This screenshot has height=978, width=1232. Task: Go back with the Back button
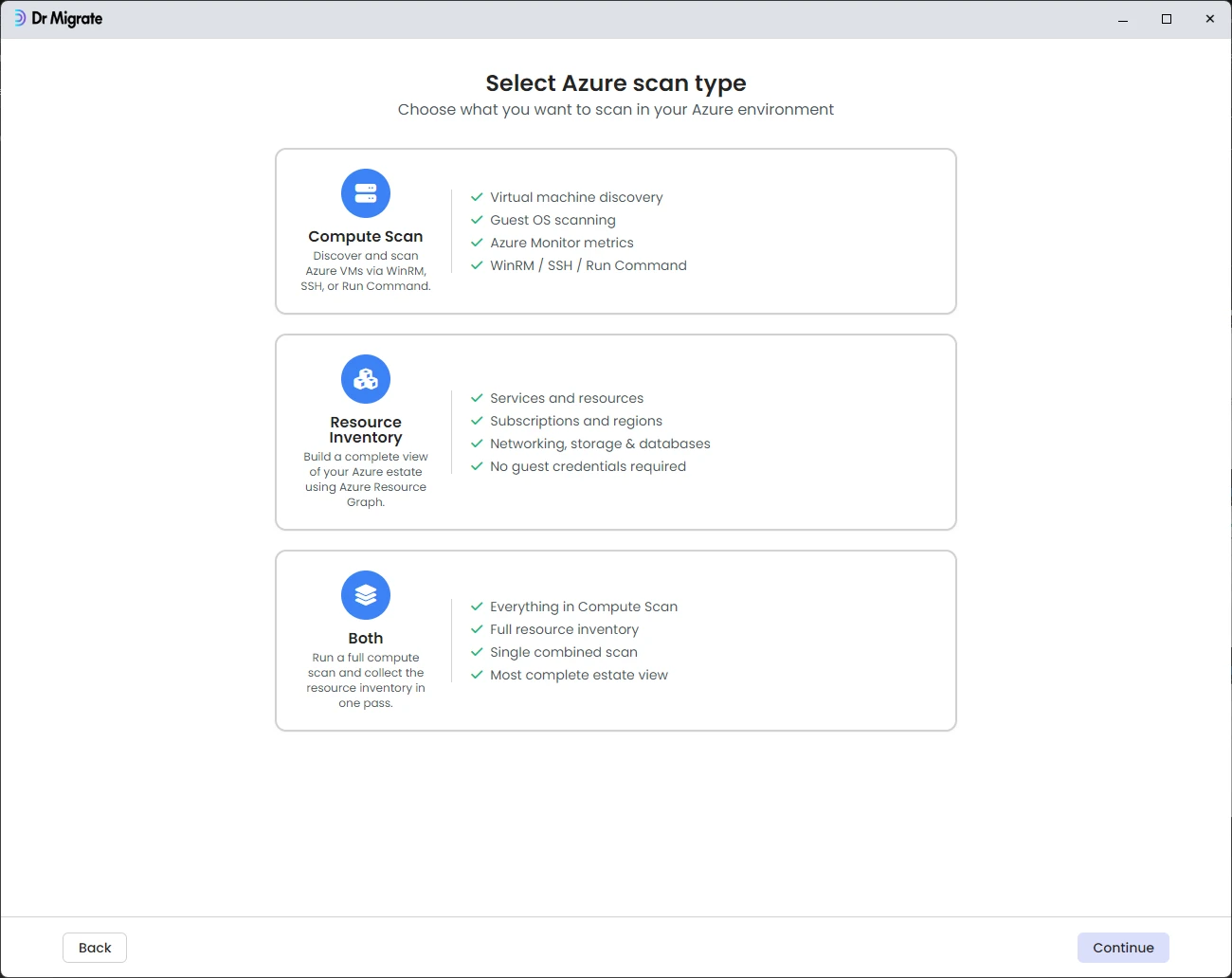[x=95, y=948]
